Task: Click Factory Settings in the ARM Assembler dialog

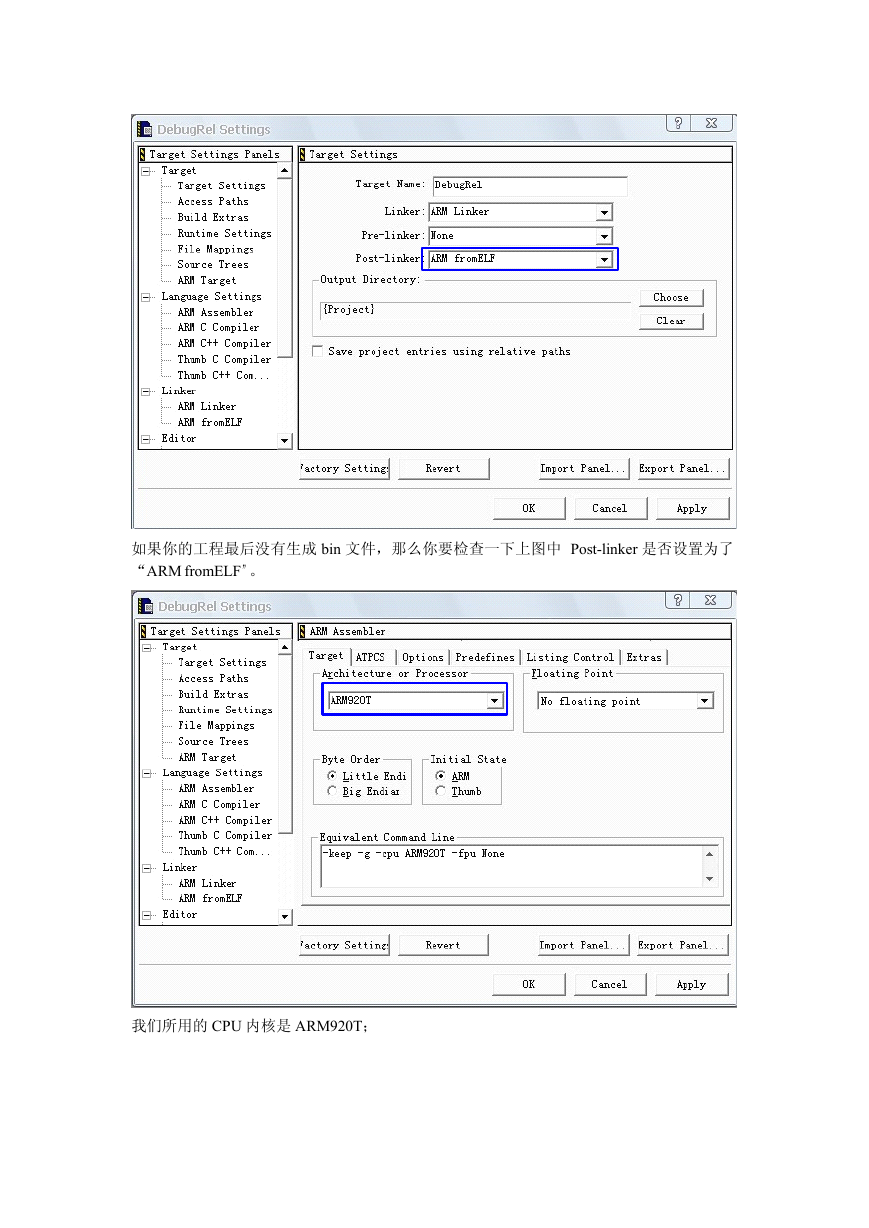Action: (x=344, y=945)
